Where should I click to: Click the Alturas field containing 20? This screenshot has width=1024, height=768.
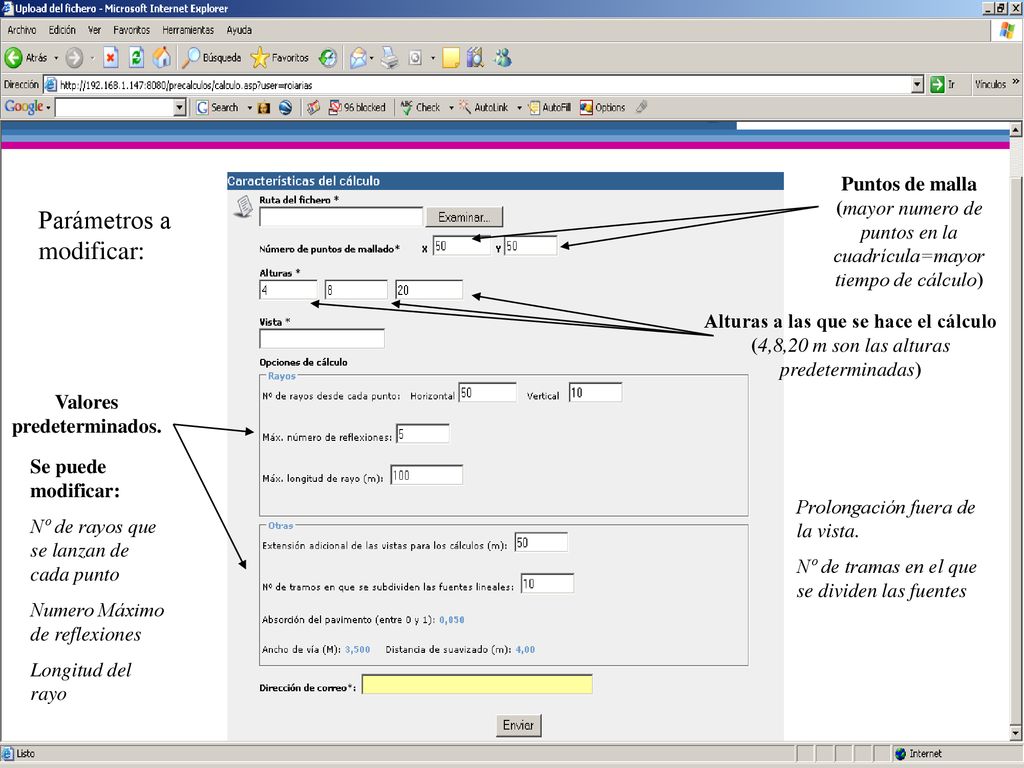click(x=429, y=290)
